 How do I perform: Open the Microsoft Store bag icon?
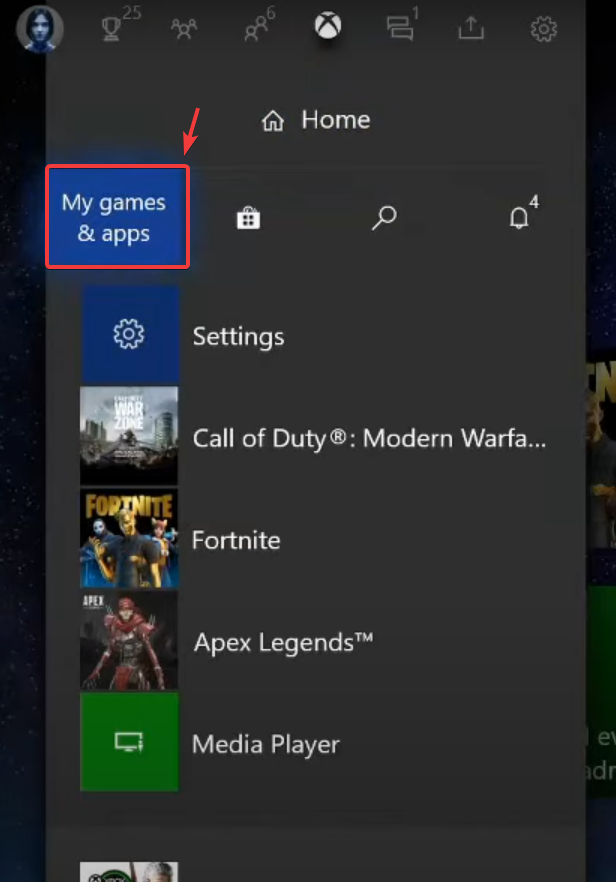248,218
